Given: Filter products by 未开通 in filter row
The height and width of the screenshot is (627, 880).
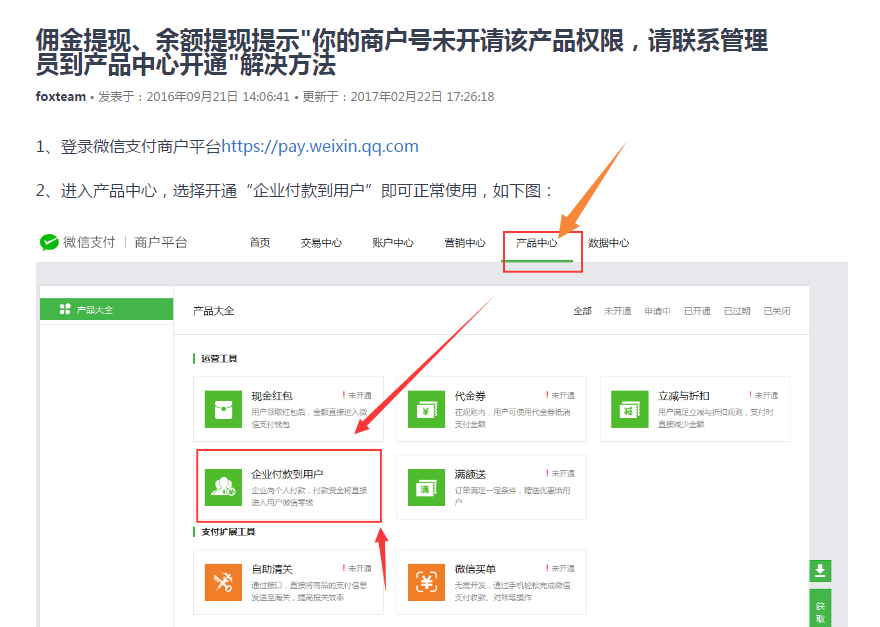Looking at the screenshot, I should (x=617, y=311).
